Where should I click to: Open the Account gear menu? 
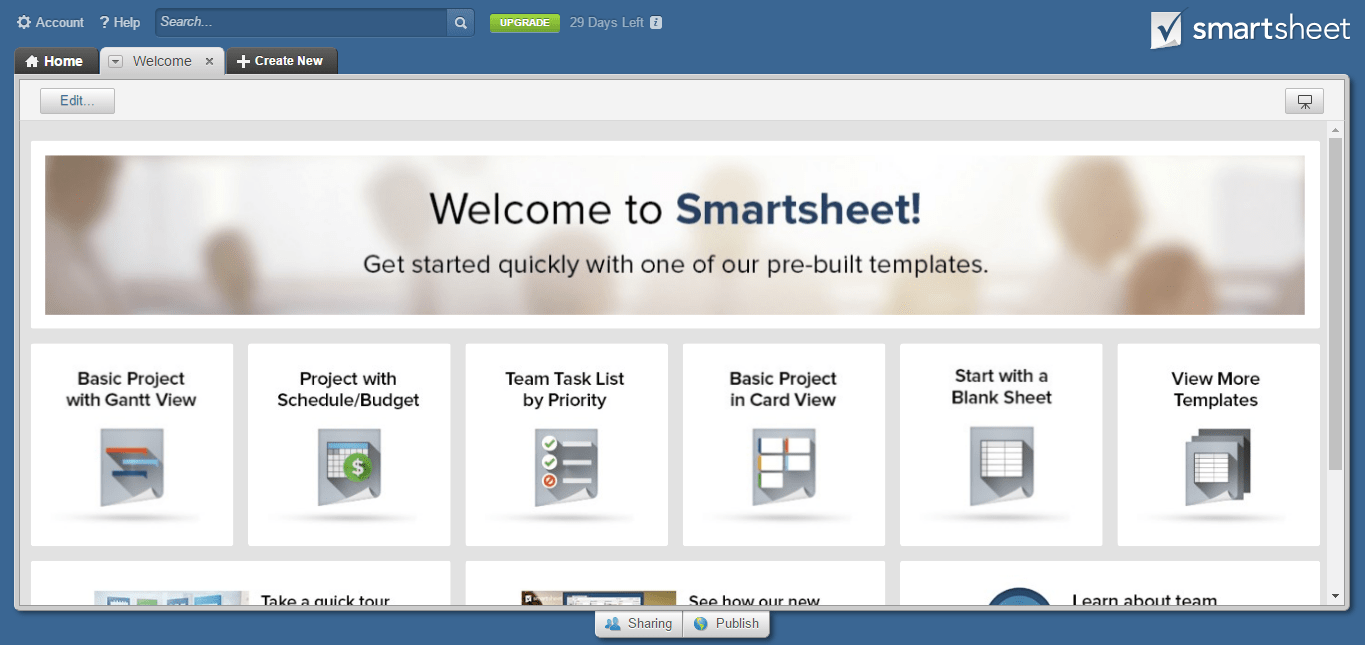pos(50,22)
